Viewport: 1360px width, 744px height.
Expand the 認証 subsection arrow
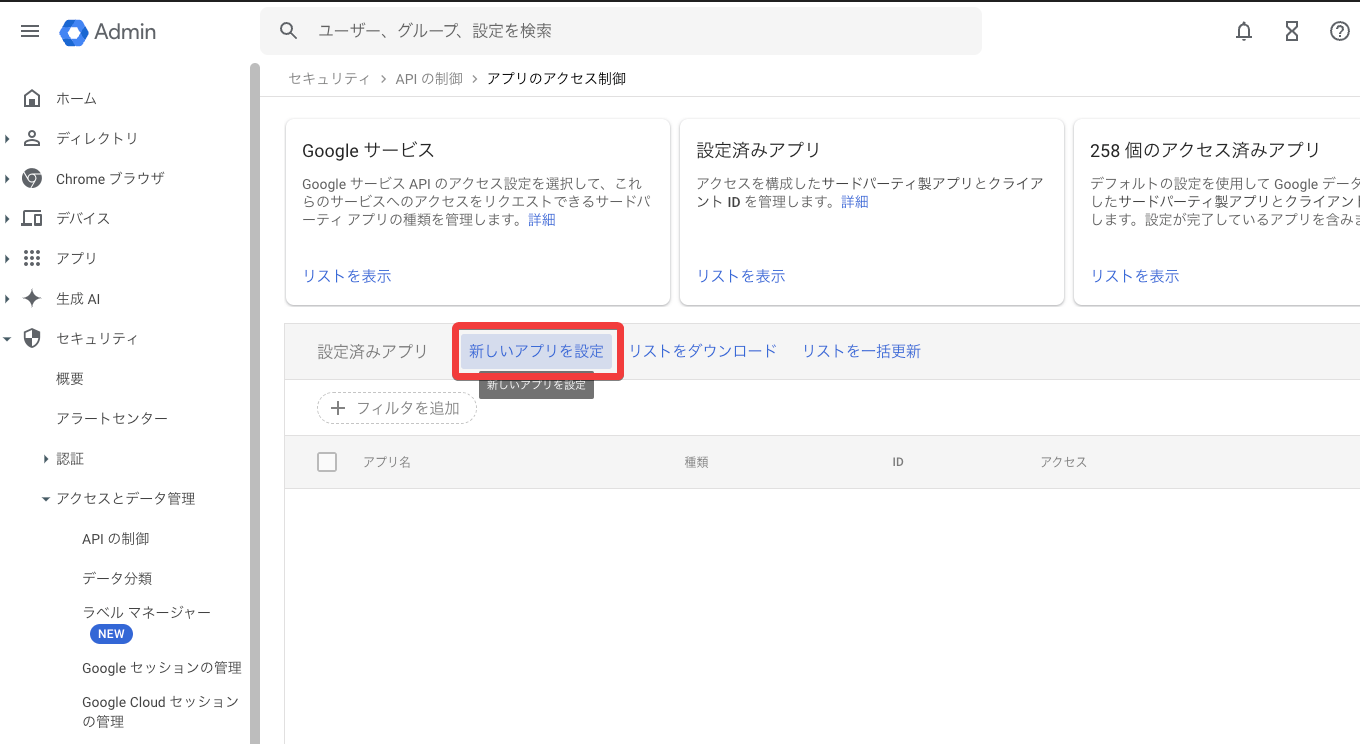tap(46, 458)
